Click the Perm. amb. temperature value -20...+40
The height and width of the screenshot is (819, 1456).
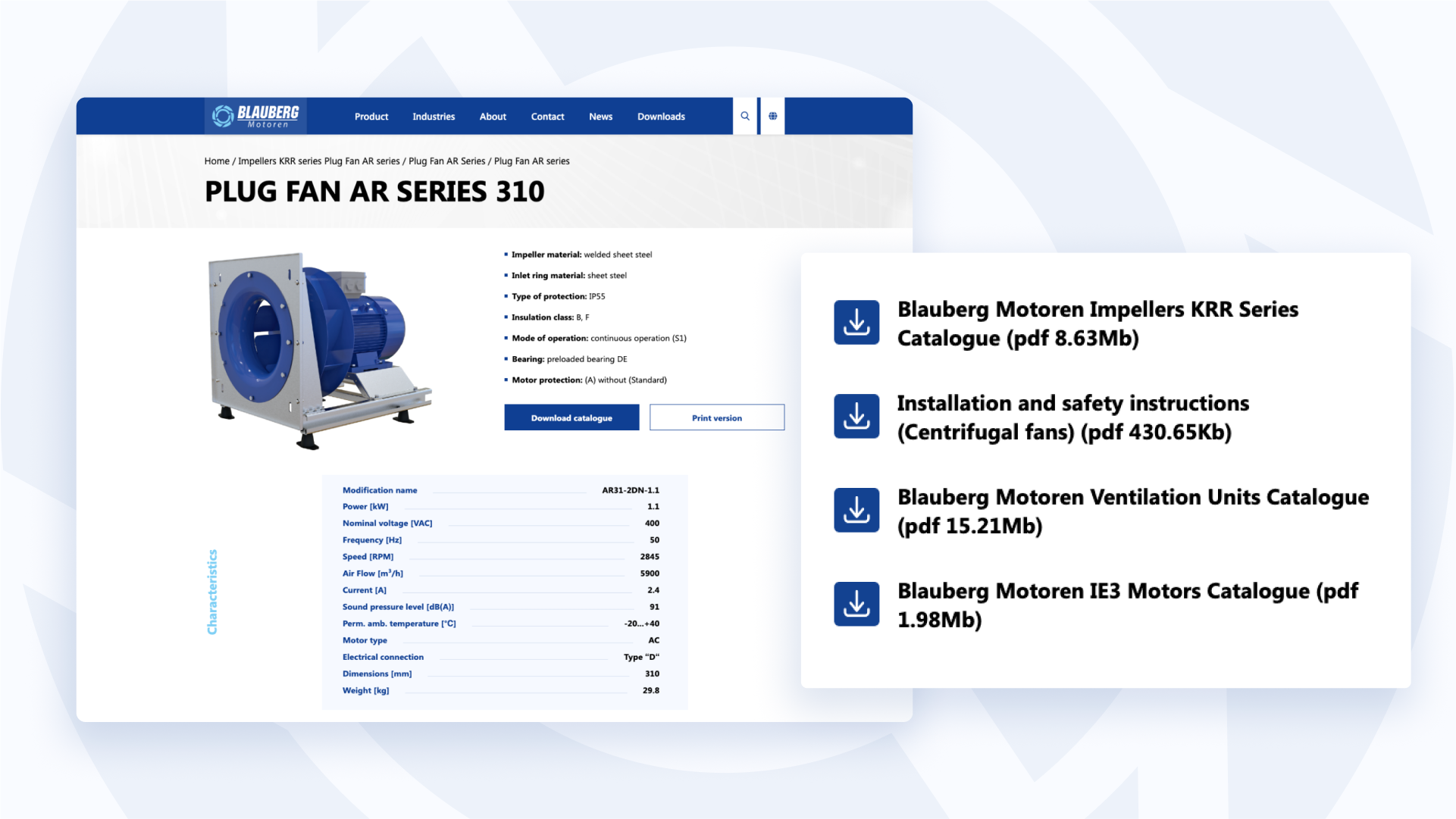[642, 624]
